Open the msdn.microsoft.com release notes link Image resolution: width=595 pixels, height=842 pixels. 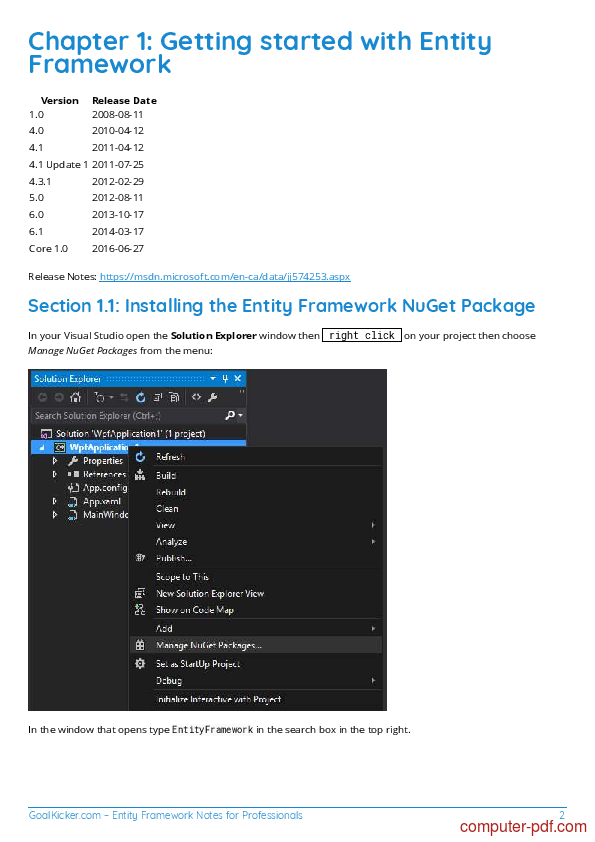click(225, 277)
